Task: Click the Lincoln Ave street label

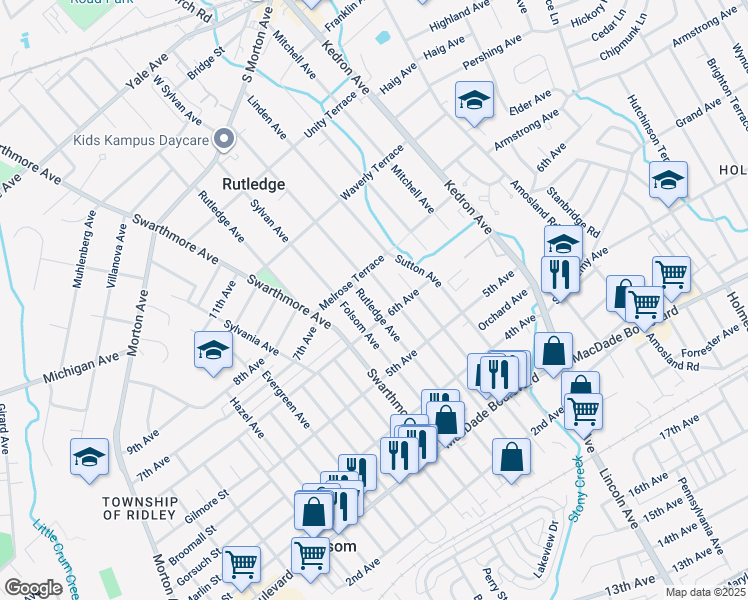Action: 618,498
